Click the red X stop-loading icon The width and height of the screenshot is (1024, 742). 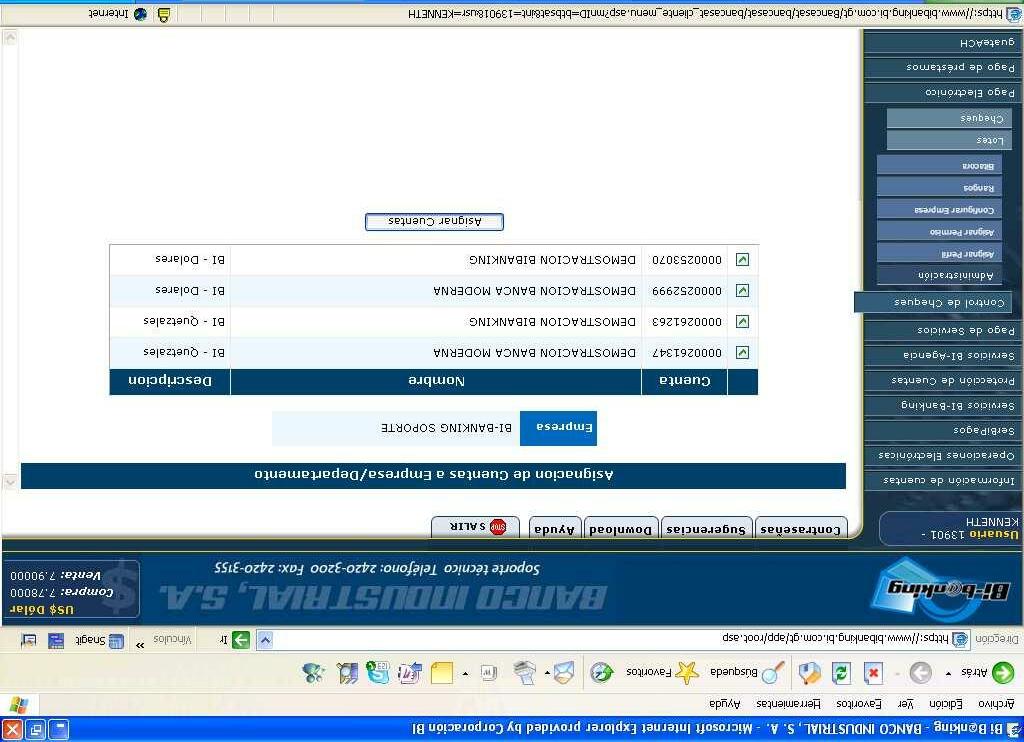pos(873,672)
